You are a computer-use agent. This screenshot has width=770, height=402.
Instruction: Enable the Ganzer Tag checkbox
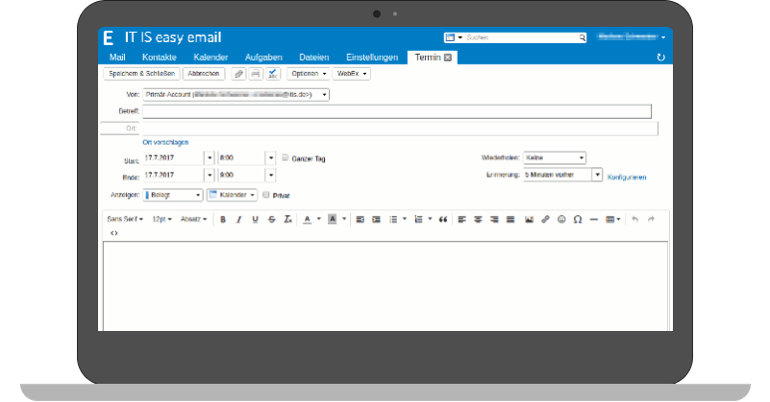pyautogui.click(x=285, y=158)
